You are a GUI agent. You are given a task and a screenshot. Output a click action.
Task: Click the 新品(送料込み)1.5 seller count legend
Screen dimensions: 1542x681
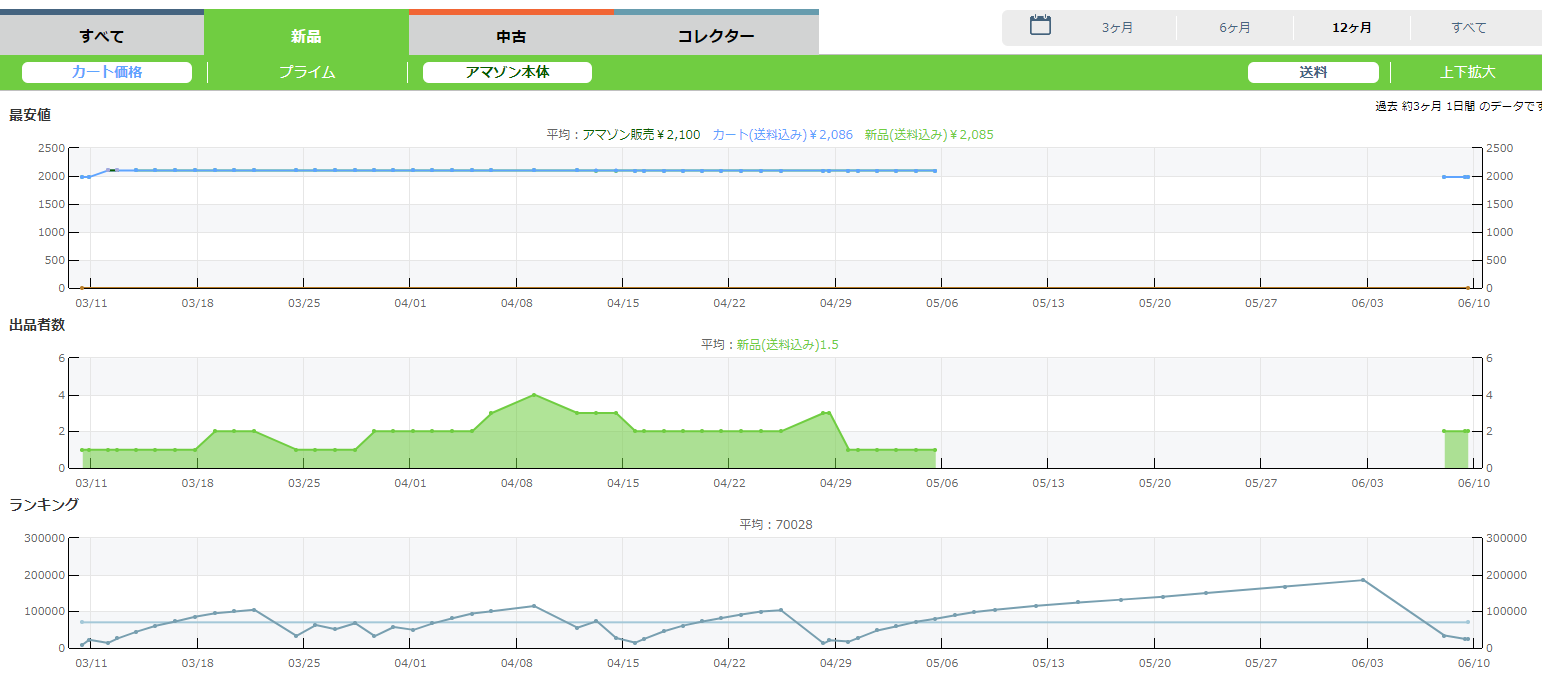[x=787, y=344]
